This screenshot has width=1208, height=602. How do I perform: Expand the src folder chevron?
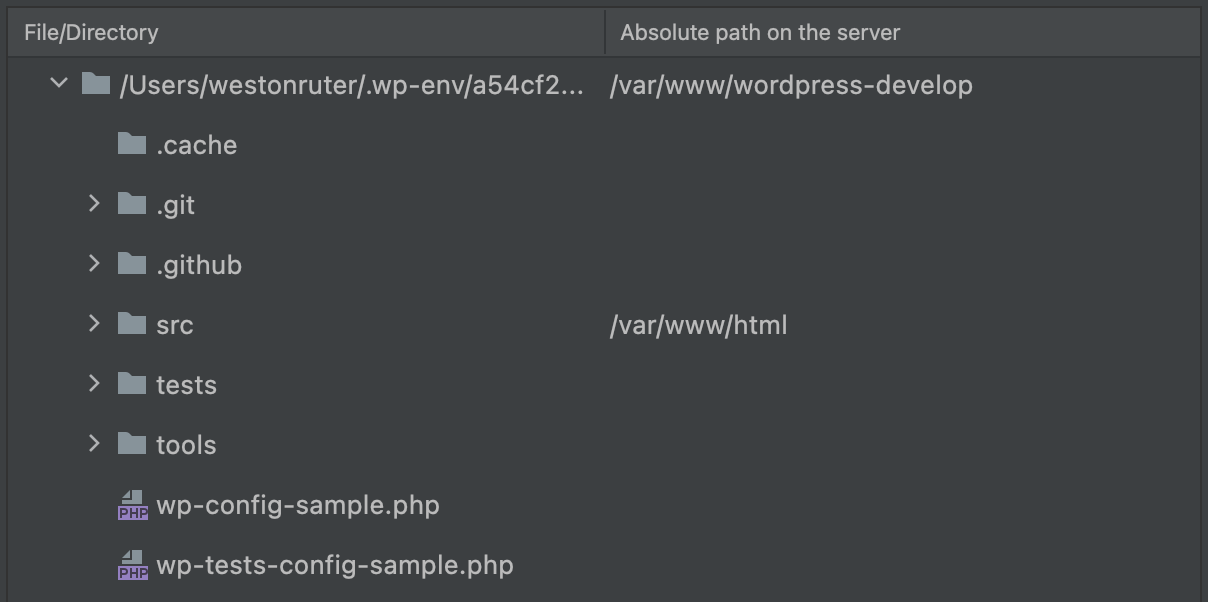click(94, 324)
